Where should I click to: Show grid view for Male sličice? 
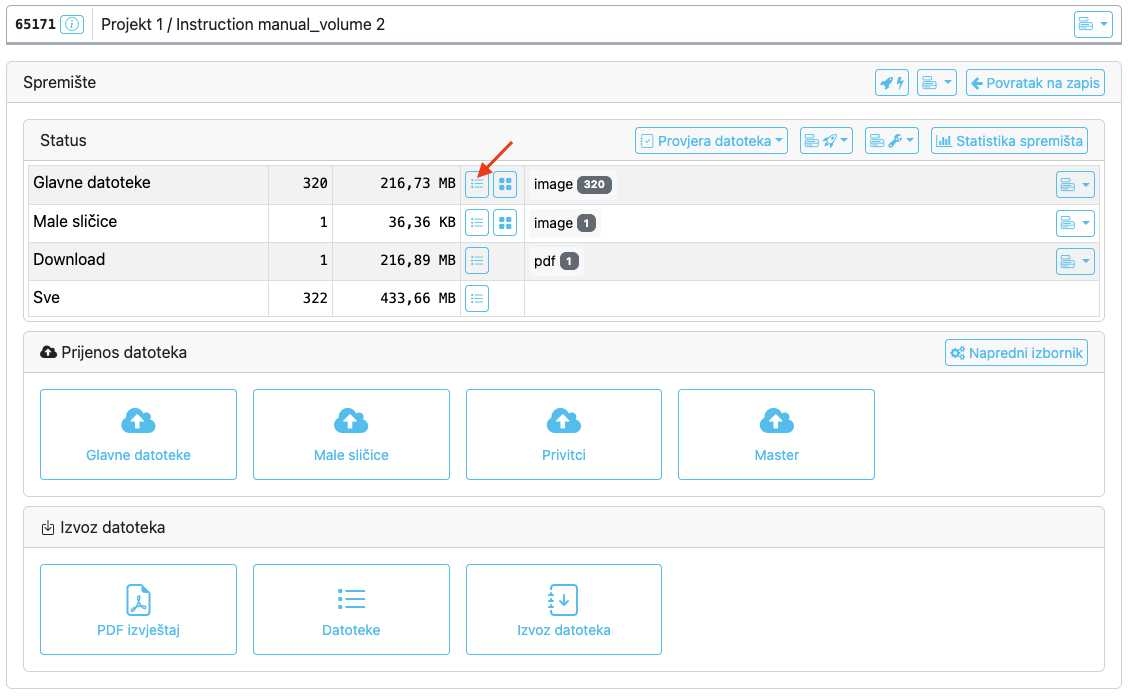[x=505, y=223]
